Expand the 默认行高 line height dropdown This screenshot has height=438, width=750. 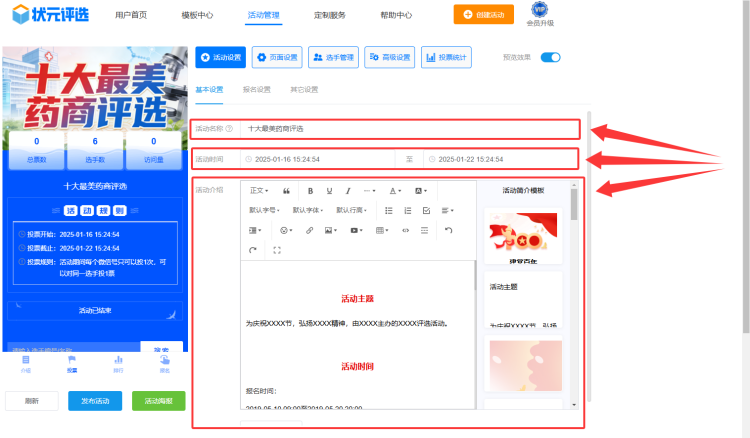pyautogui.click(x=352, y=210)
